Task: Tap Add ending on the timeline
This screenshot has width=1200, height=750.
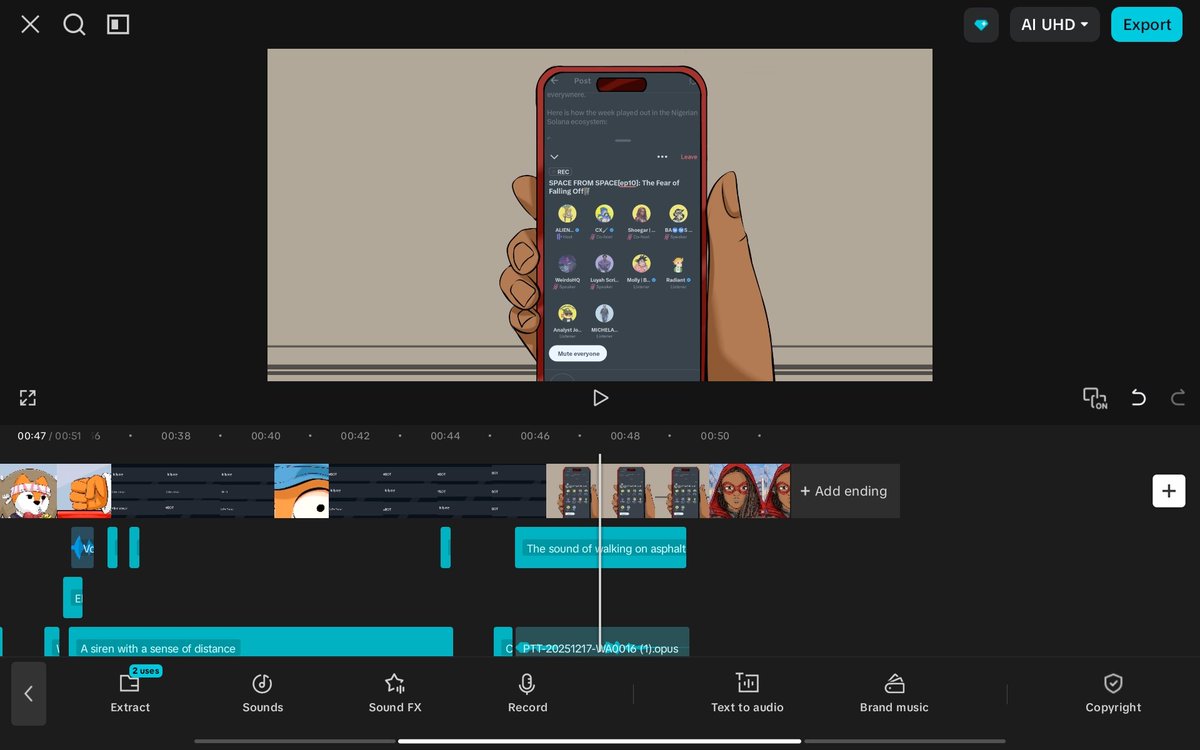Action: click(844, 491)
